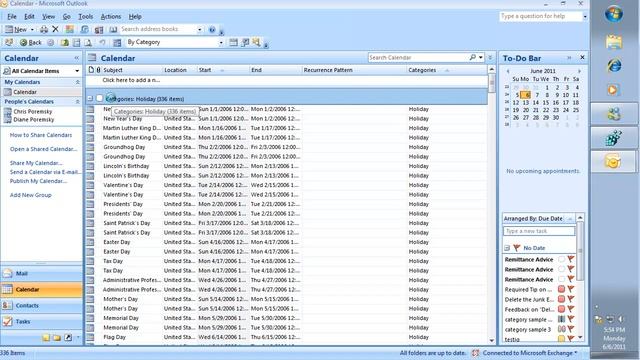Click the search magnifier in Search Calendar
Image resolution: width=640 pixels, height=360 pixels.
(x=472, y=58)
